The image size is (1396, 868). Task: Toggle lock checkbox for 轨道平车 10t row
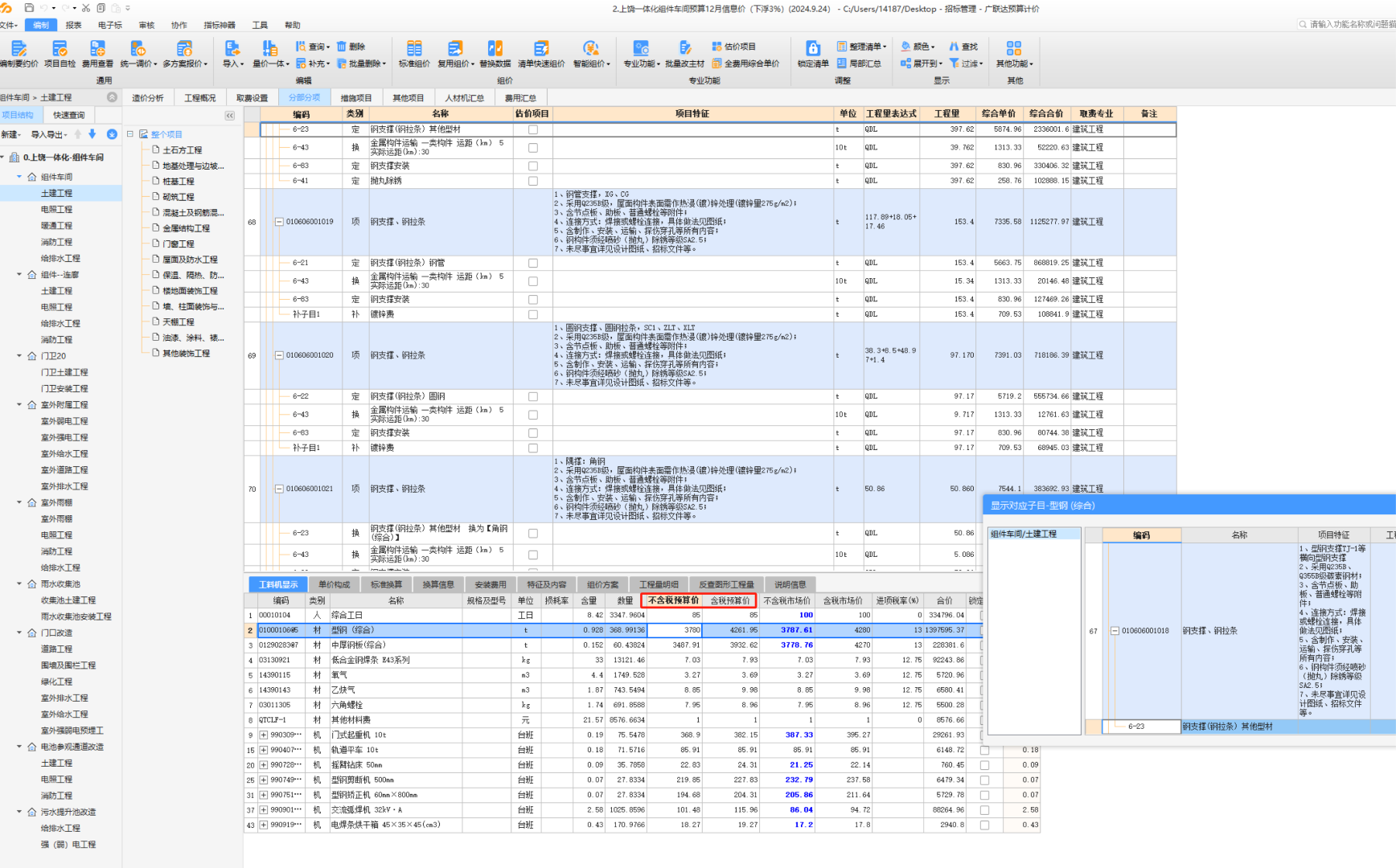tap(984, 750)
